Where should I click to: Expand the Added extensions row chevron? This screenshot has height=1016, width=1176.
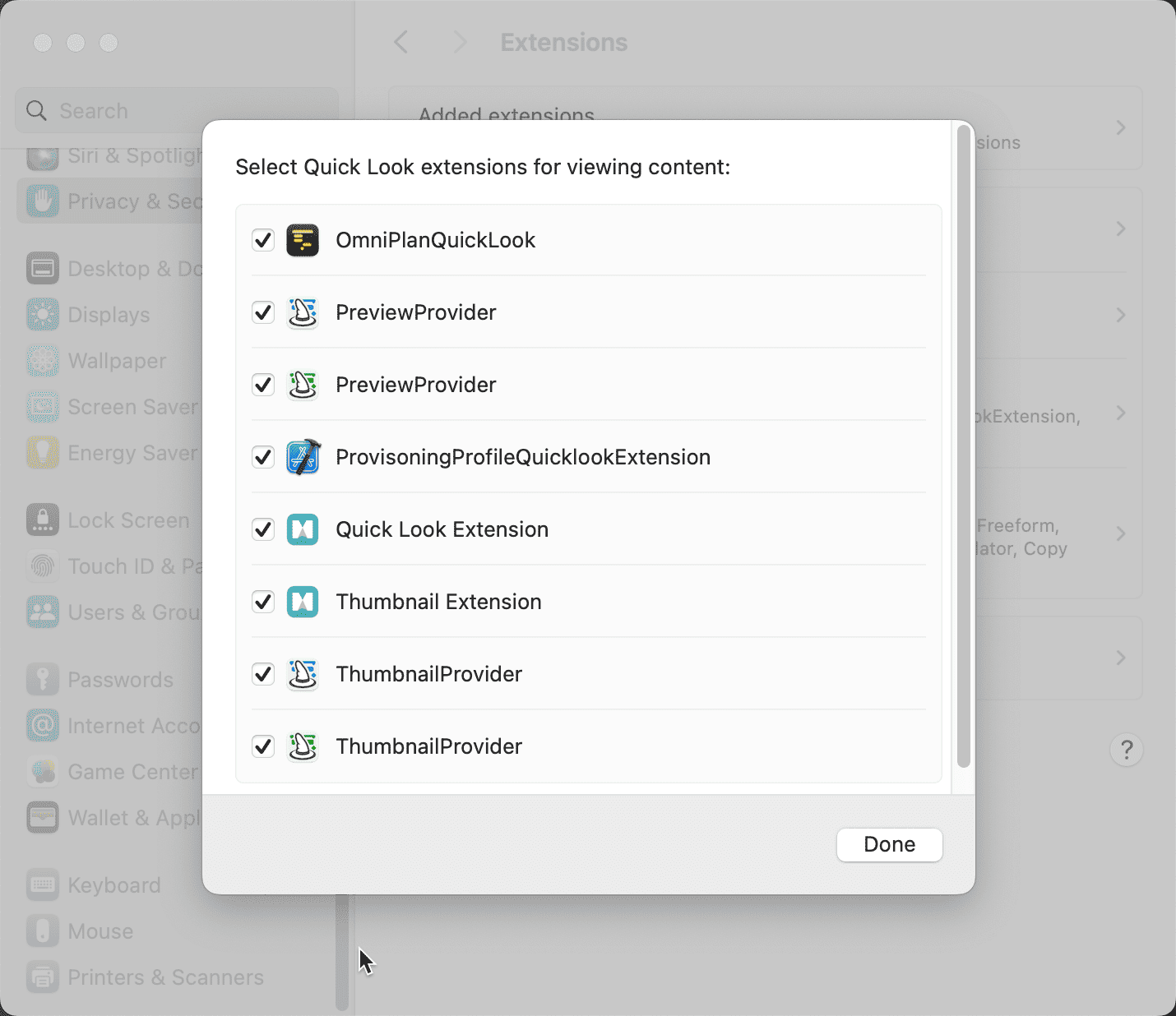1120,127
